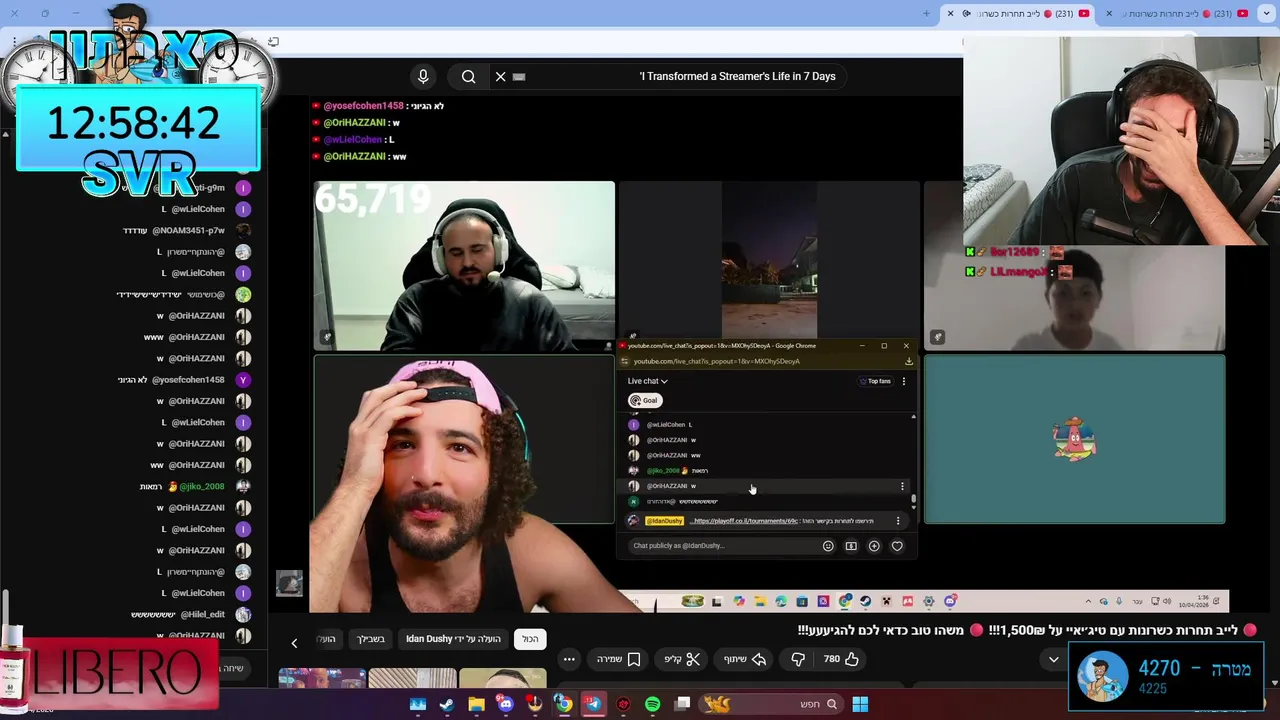Expand the 'Live chat' dropdown in popout chat

pyautogui.click(x=647, y=381)
